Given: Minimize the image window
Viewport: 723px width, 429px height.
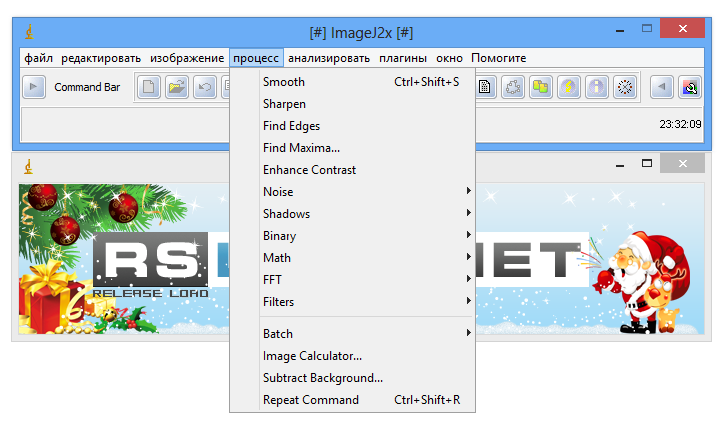Looking at the screenshot, I should [x=620, y=165].
